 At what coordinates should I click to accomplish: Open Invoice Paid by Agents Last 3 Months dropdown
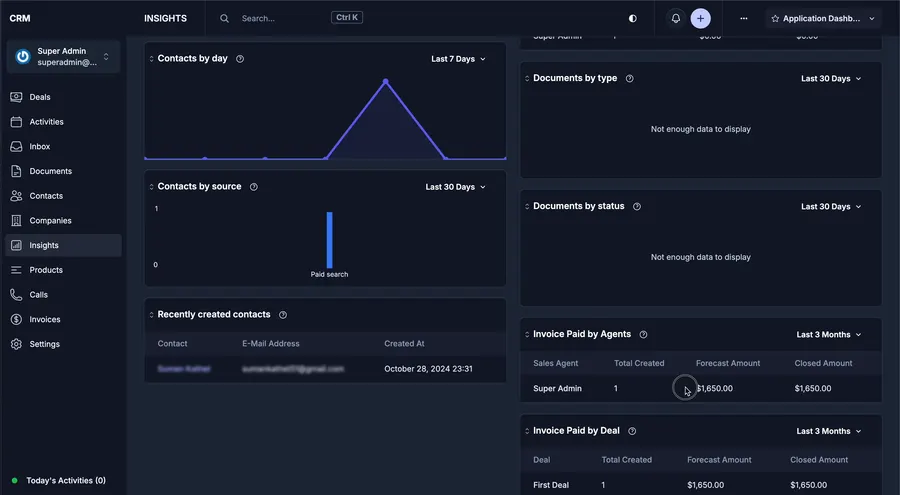click(829, 335)
